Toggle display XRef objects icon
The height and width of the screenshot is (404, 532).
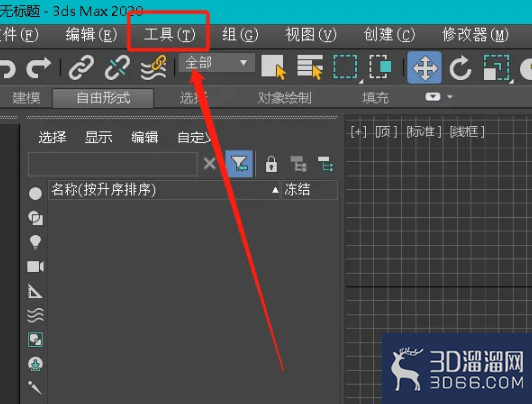pos(35,364)
